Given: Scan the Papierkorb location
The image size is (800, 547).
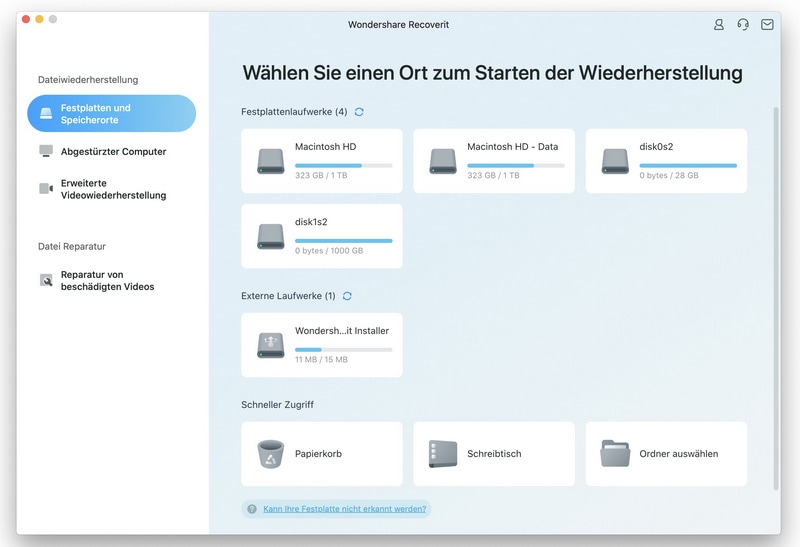Looking at the screenshot, I should tap(322, 454).
